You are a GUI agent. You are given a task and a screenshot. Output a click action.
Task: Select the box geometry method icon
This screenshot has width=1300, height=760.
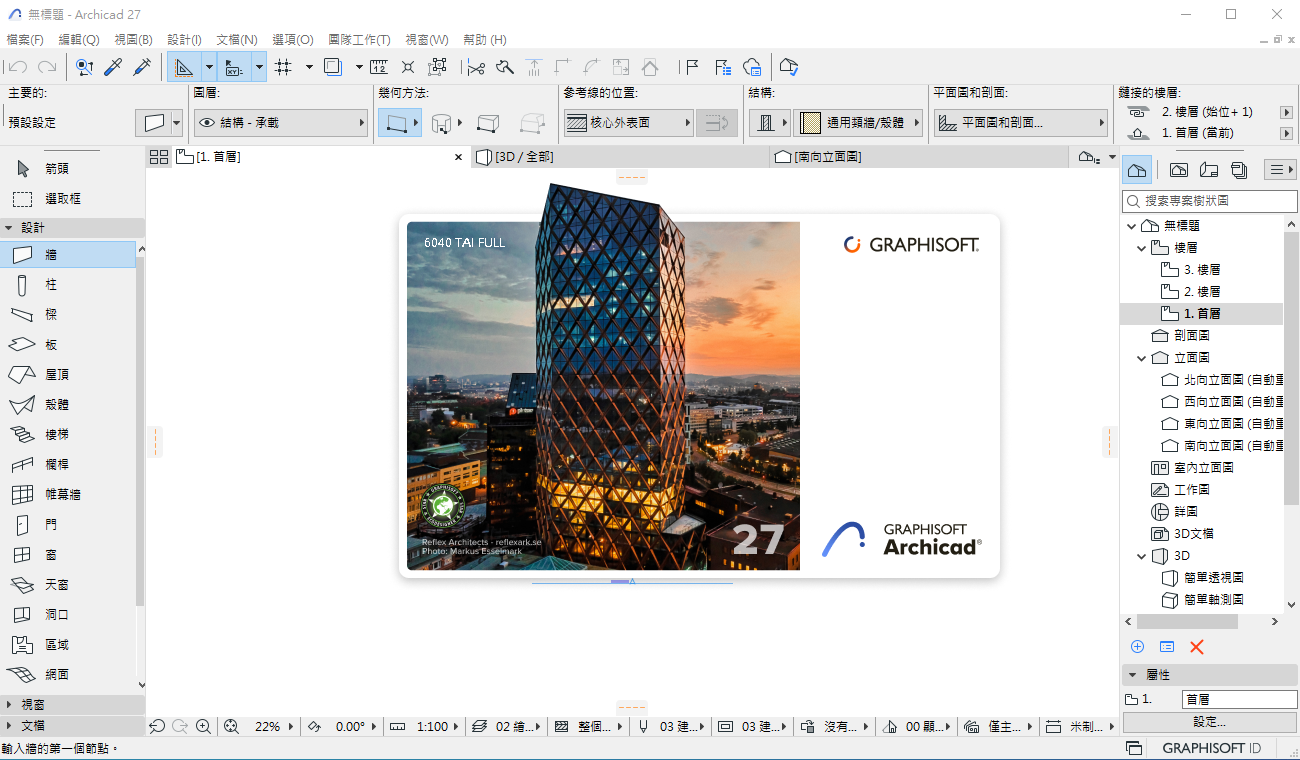coord(488,123)
